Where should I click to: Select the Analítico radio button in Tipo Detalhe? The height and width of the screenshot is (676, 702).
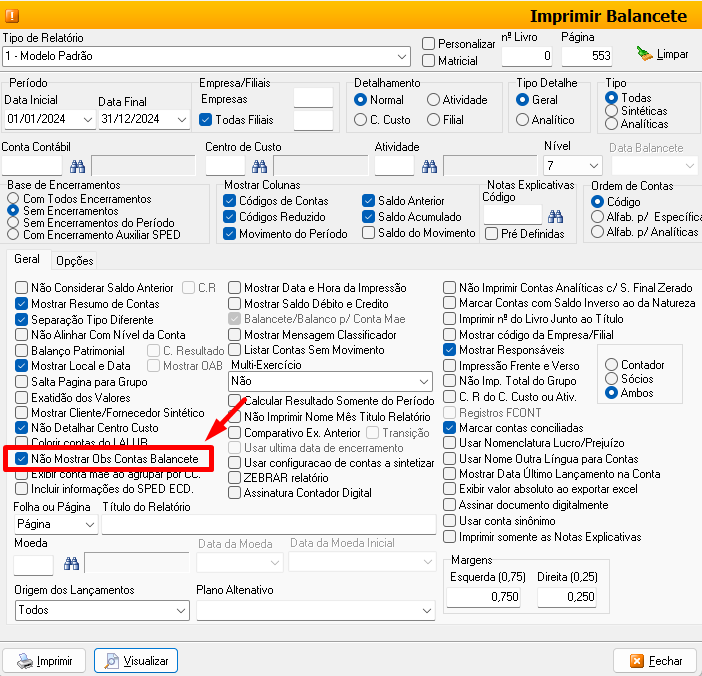click(522, 120)
